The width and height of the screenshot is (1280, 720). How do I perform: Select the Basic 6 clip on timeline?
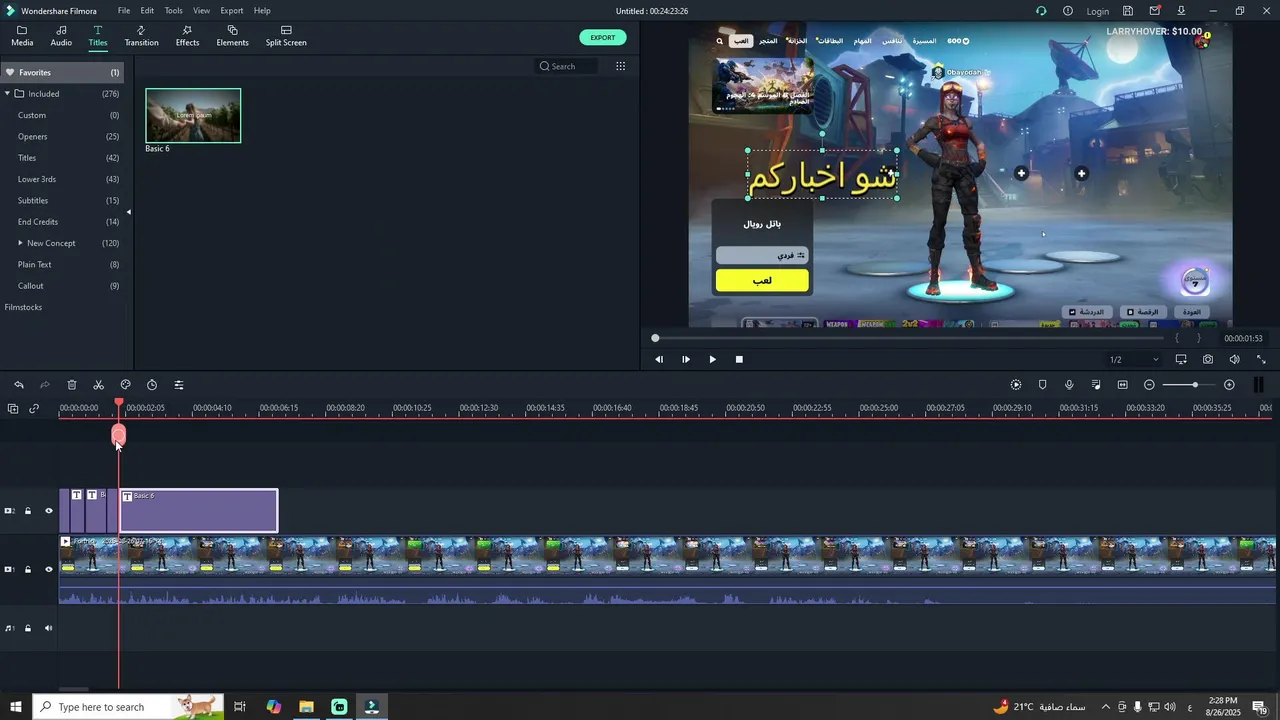click(x=199, y=511)
